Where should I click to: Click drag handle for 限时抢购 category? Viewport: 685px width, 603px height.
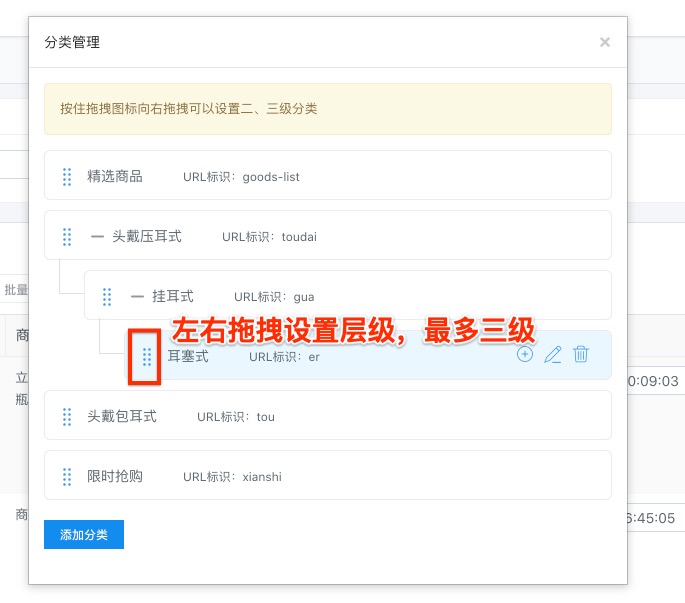(x=67, y=477)
